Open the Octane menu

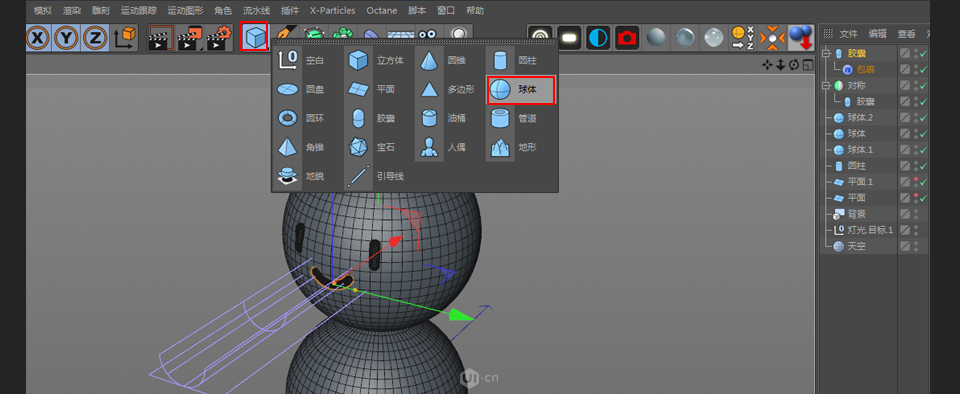point(381,10)
